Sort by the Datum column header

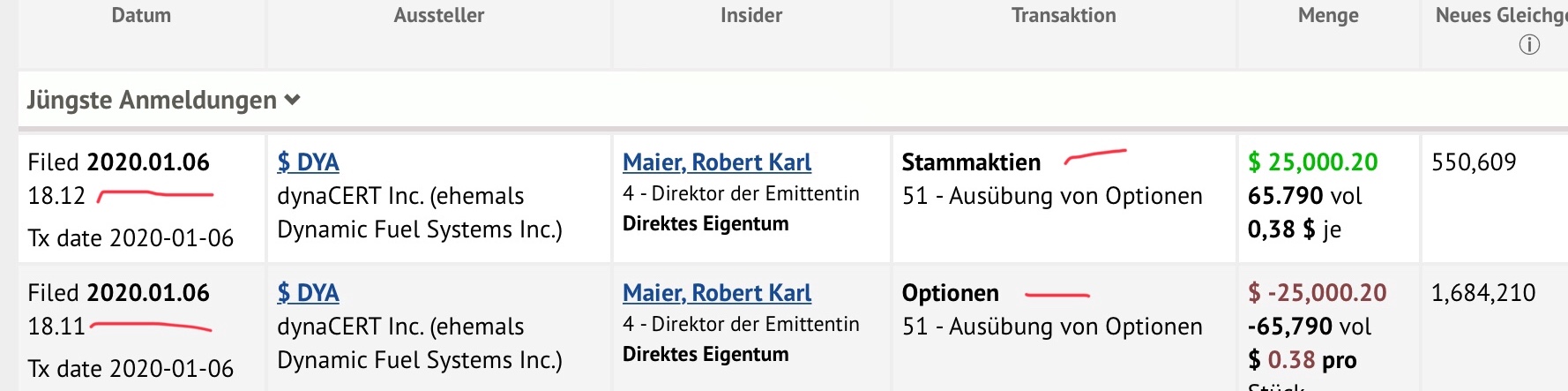point(141,16)
